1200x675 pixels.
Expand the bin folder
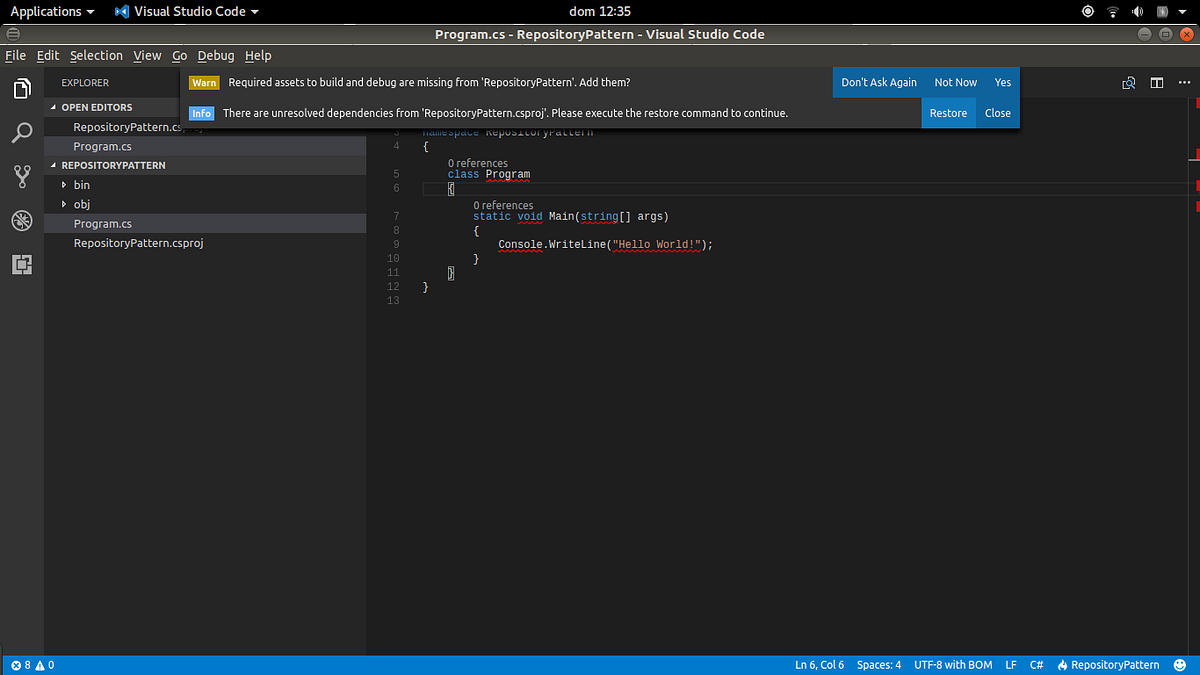(x=64, y=185)
